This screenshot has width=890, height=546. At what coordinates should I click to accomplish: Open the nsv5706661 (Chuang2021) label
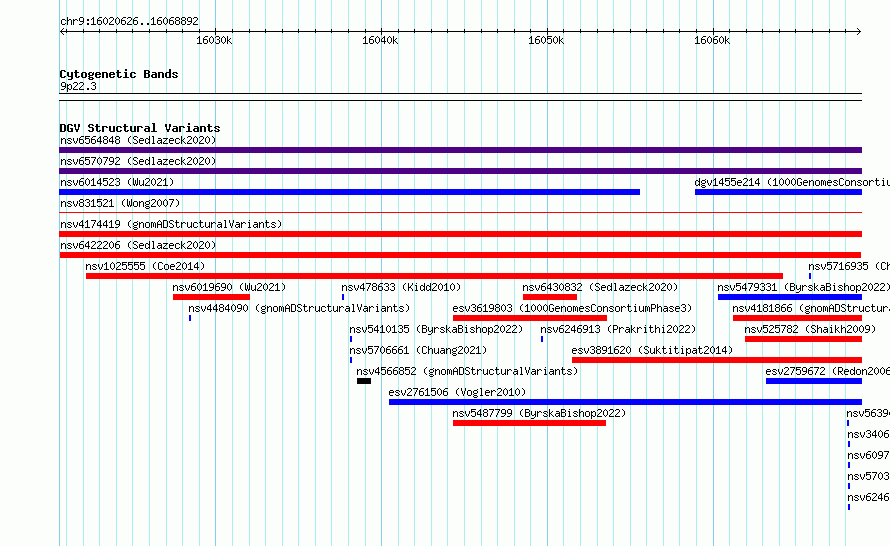418,350
